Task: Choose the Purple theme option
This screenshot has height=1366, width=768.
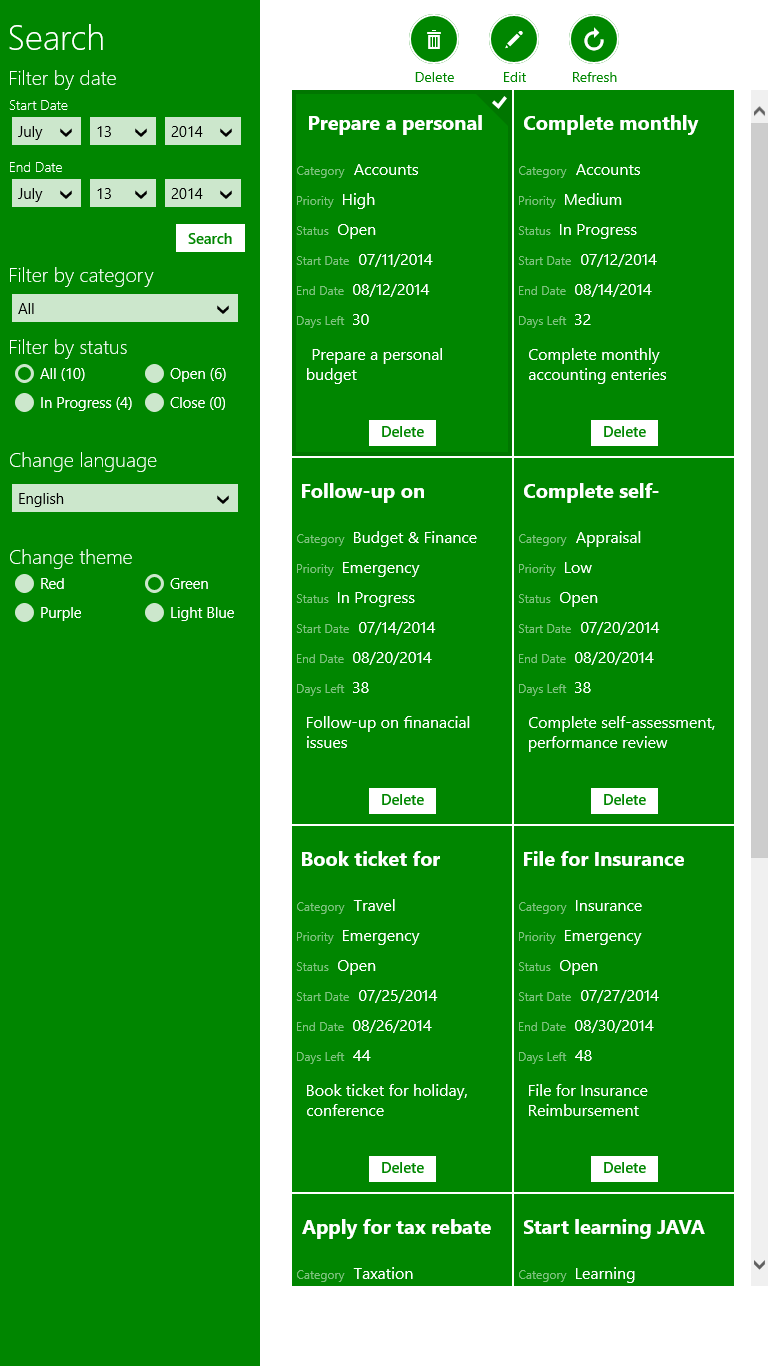Action: pos(24,613)
